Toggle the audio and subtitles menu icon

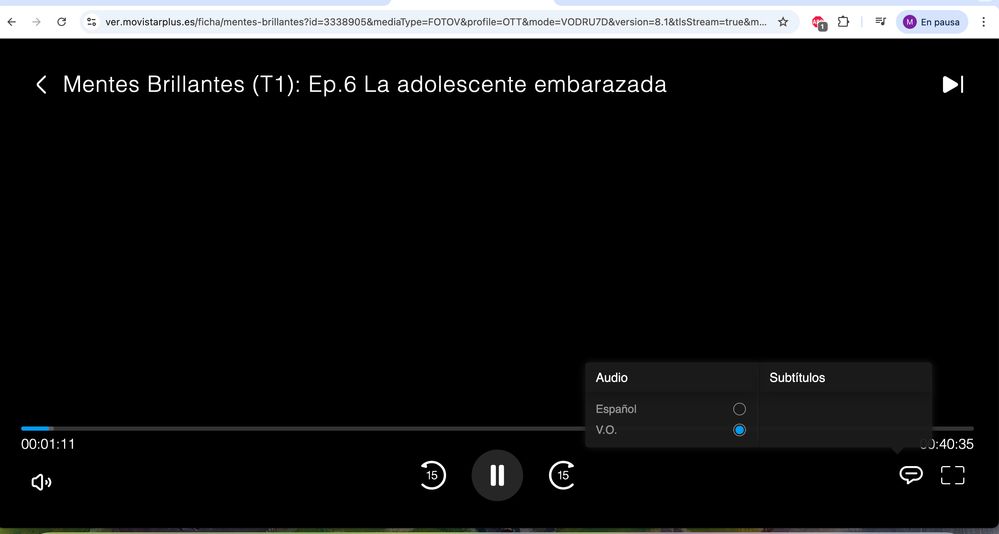[910, 475]
